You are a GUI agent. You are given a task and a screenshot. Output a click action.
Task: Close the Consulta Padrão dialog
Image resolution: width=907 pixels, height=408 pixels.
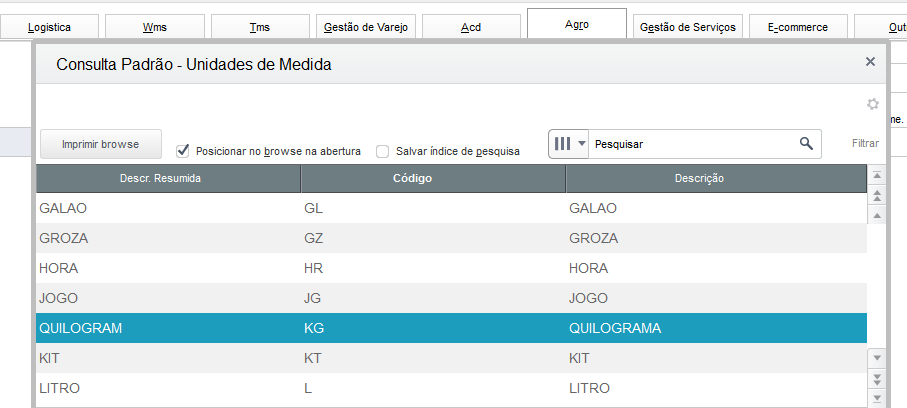(870, 62)
